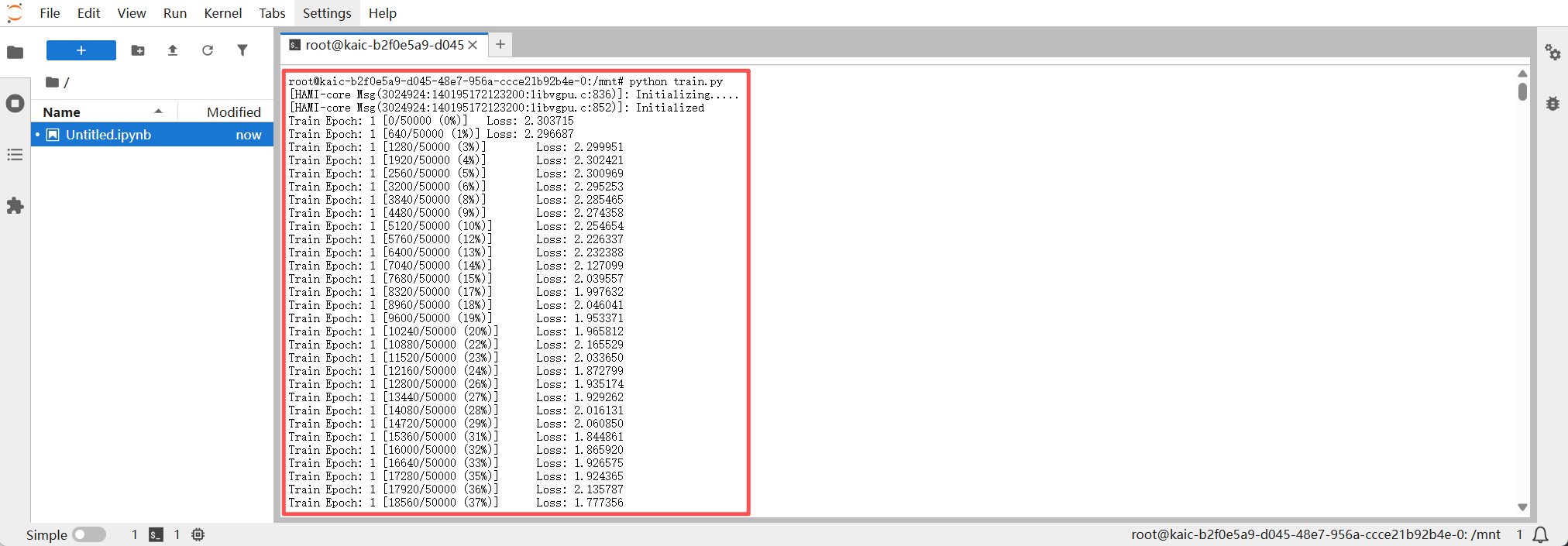
Task: Click the Upload Files icon
Action: pos(173,50)
